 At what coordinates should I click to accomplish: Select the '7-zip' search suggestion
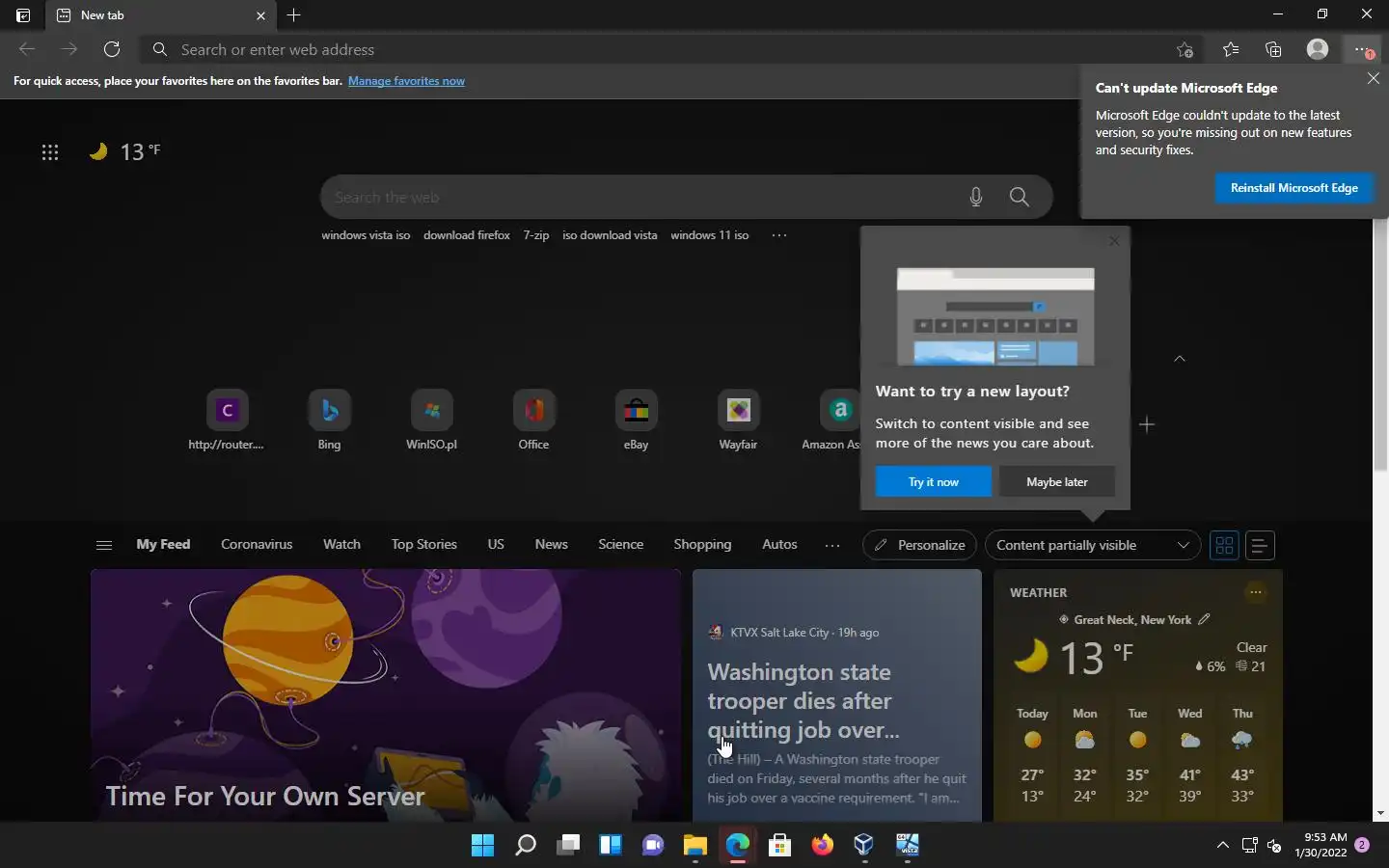point(536,235)
